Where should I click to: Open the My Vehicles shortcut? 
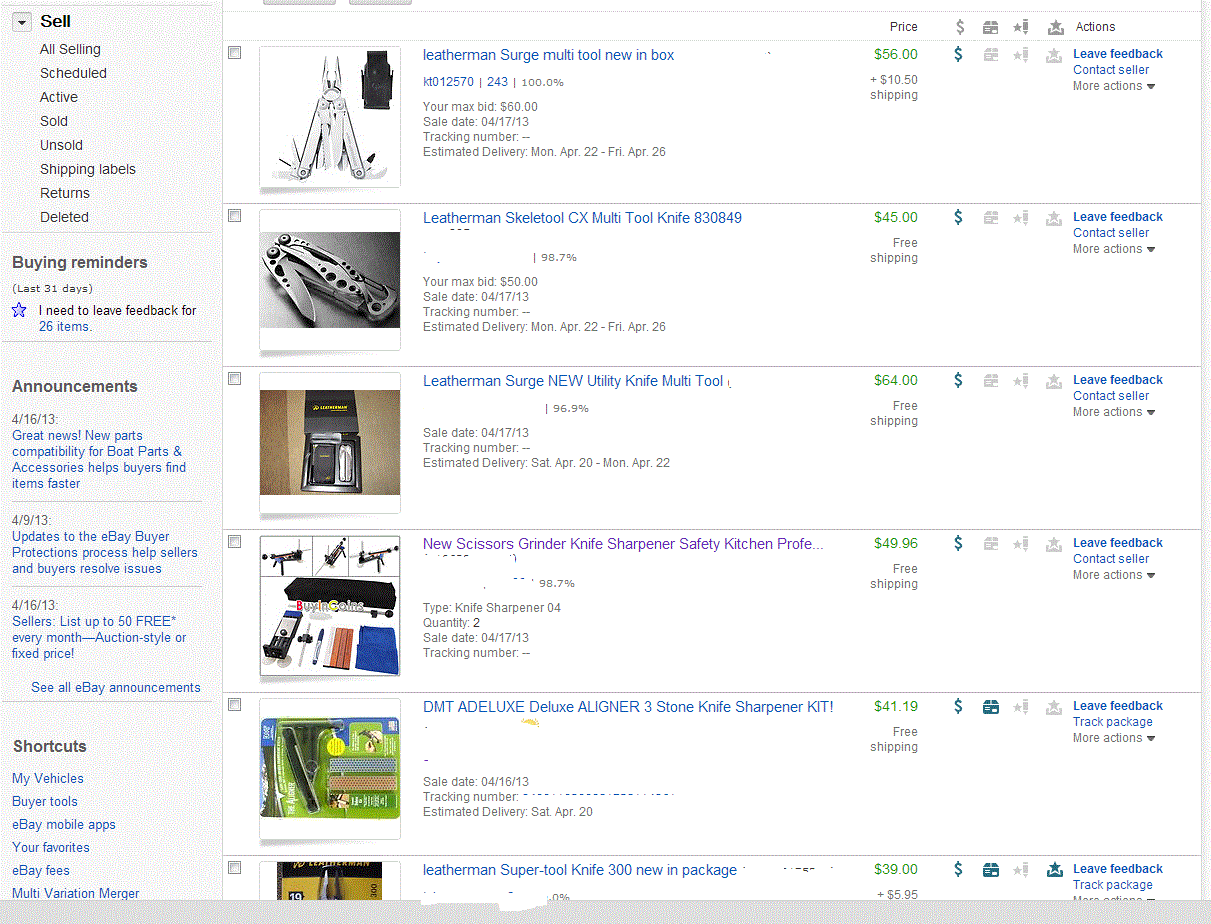coord(48,778)
